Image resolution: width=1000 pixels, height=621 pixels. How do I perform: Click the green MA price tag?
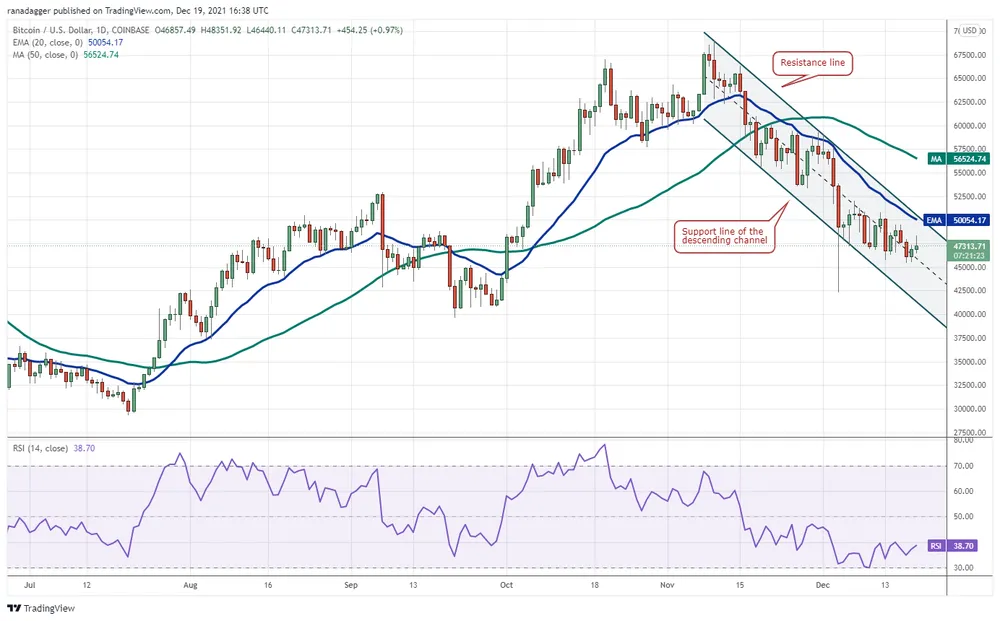(x=969, y=158)
